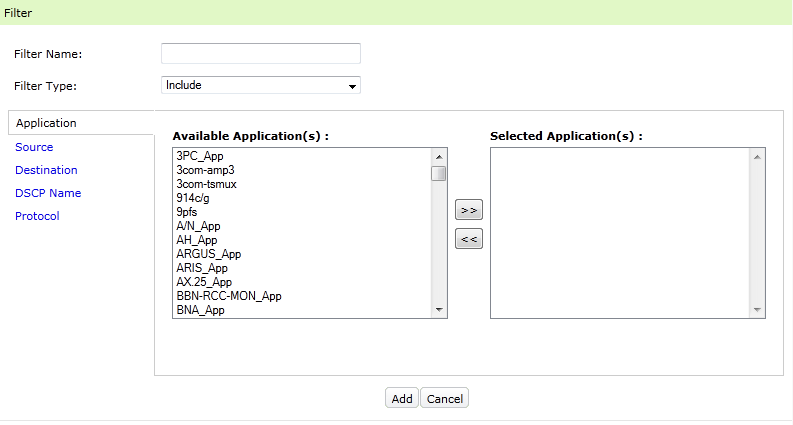Click the move left (<<) button
Screen dimensions: 793x425
click(x=468, y=239)
